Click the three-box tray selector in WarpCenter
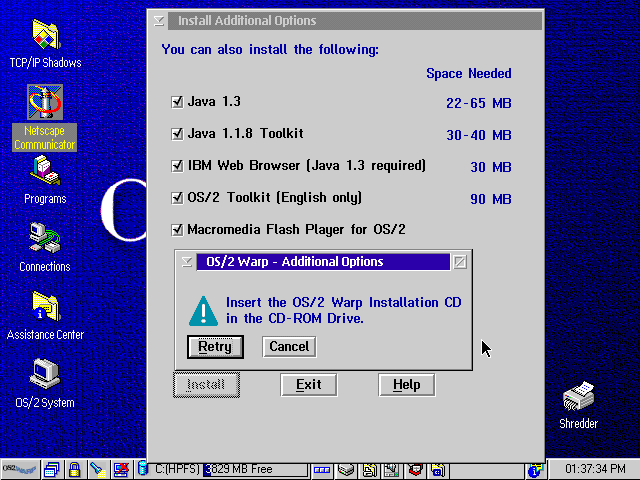 pyautogui.click(x=322, y=470)
